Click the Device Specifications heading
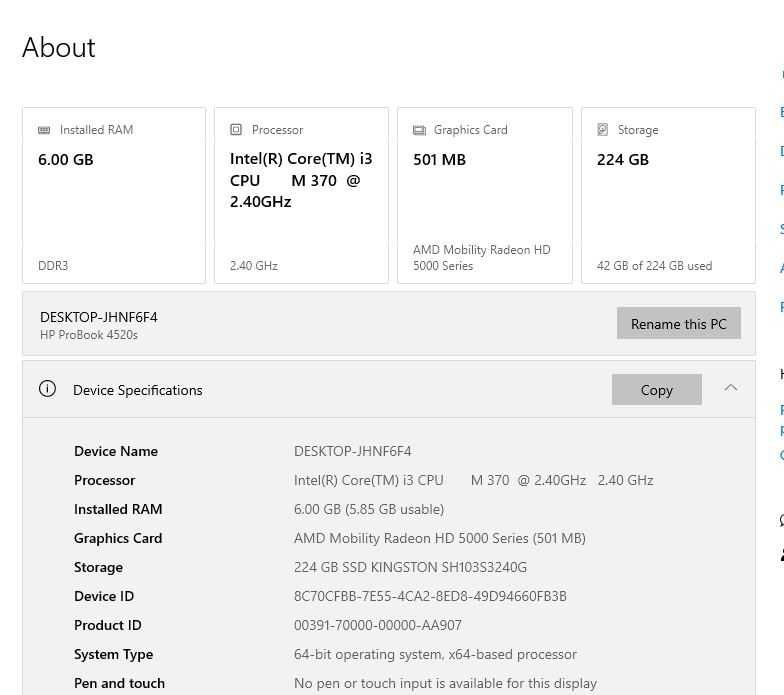 point(138,390)
